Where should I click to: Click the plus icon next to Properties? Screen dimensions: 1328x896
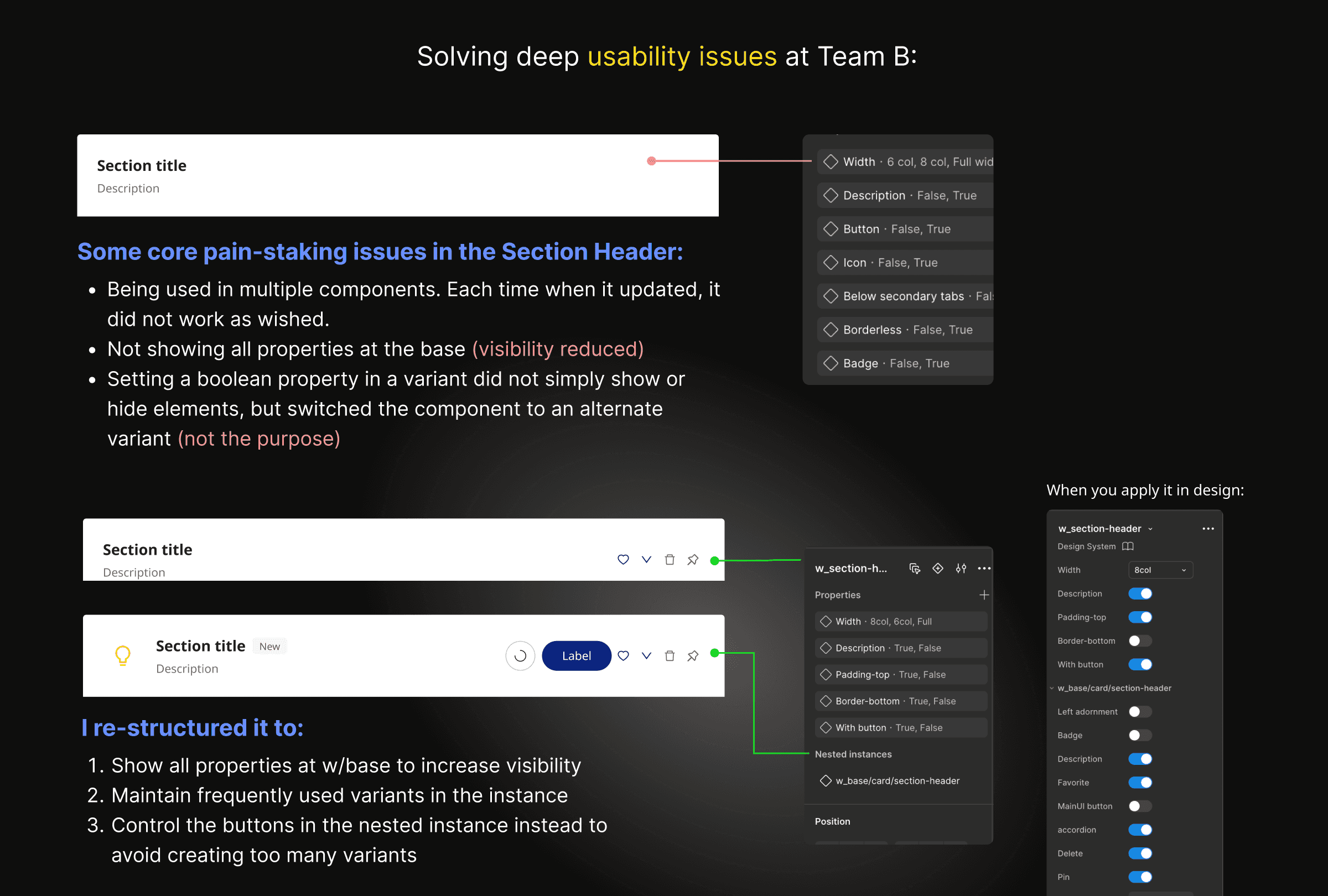click(984, 595)
